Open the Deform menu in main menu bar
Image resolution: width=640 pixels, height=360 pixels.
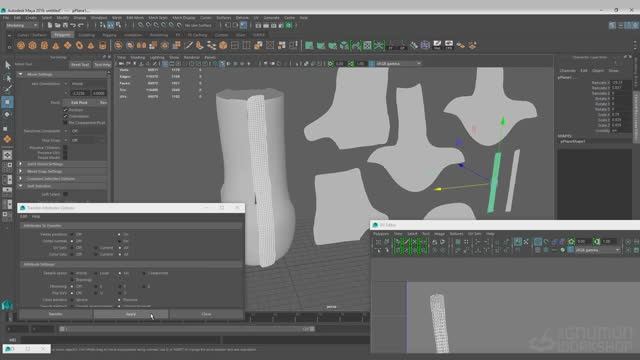coord(242,18)
